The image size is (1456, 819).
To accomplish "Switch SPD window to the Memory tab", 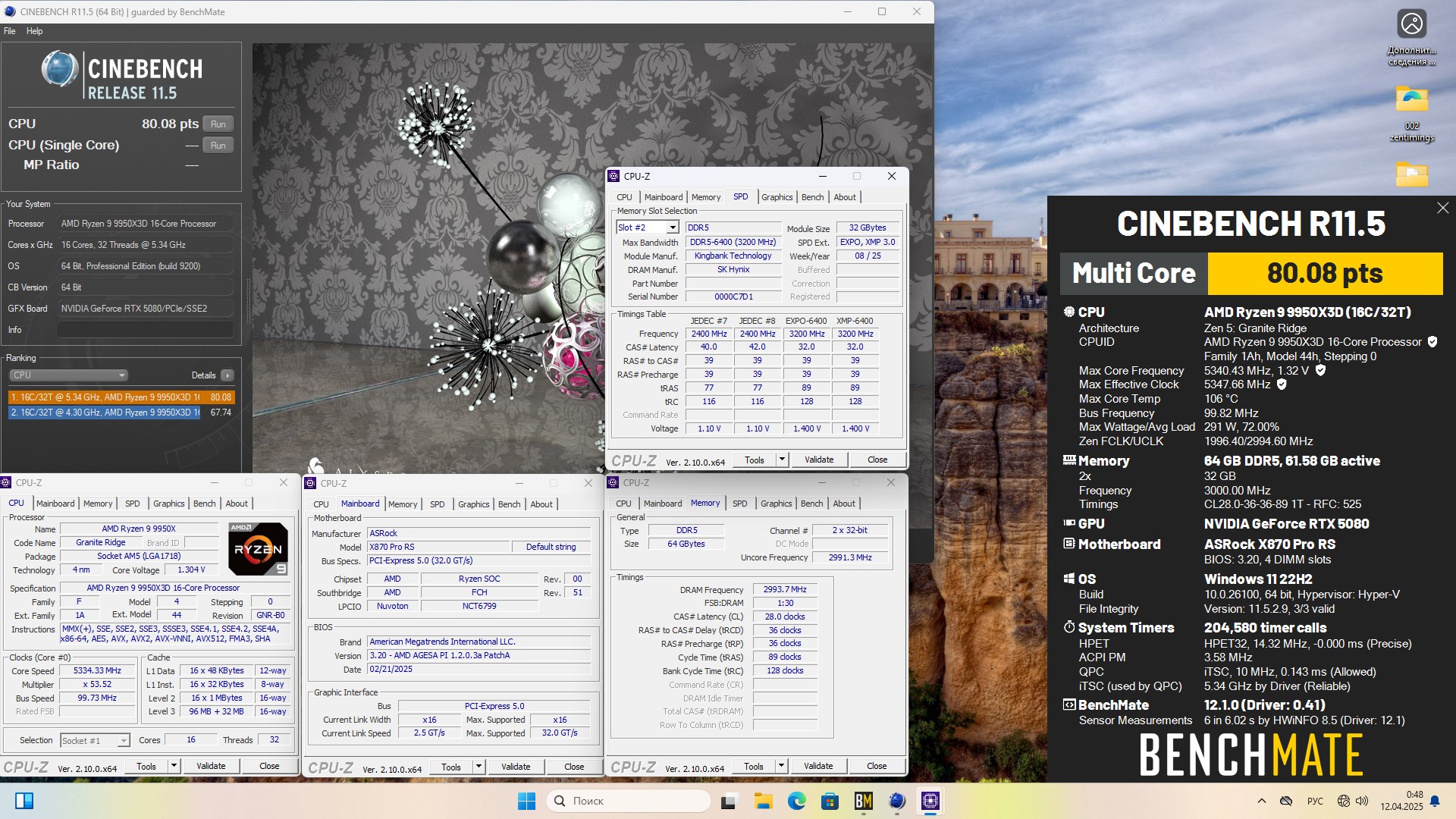I will 705,197.
